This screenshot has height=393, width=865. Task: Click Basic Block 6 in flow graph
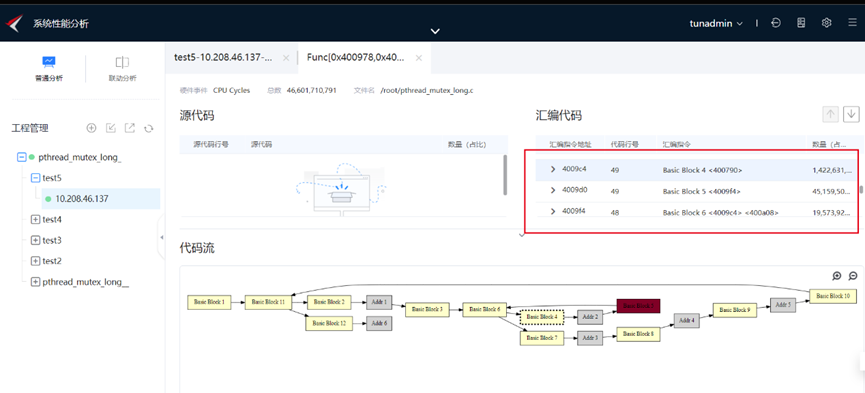click(x=484, y=310)
